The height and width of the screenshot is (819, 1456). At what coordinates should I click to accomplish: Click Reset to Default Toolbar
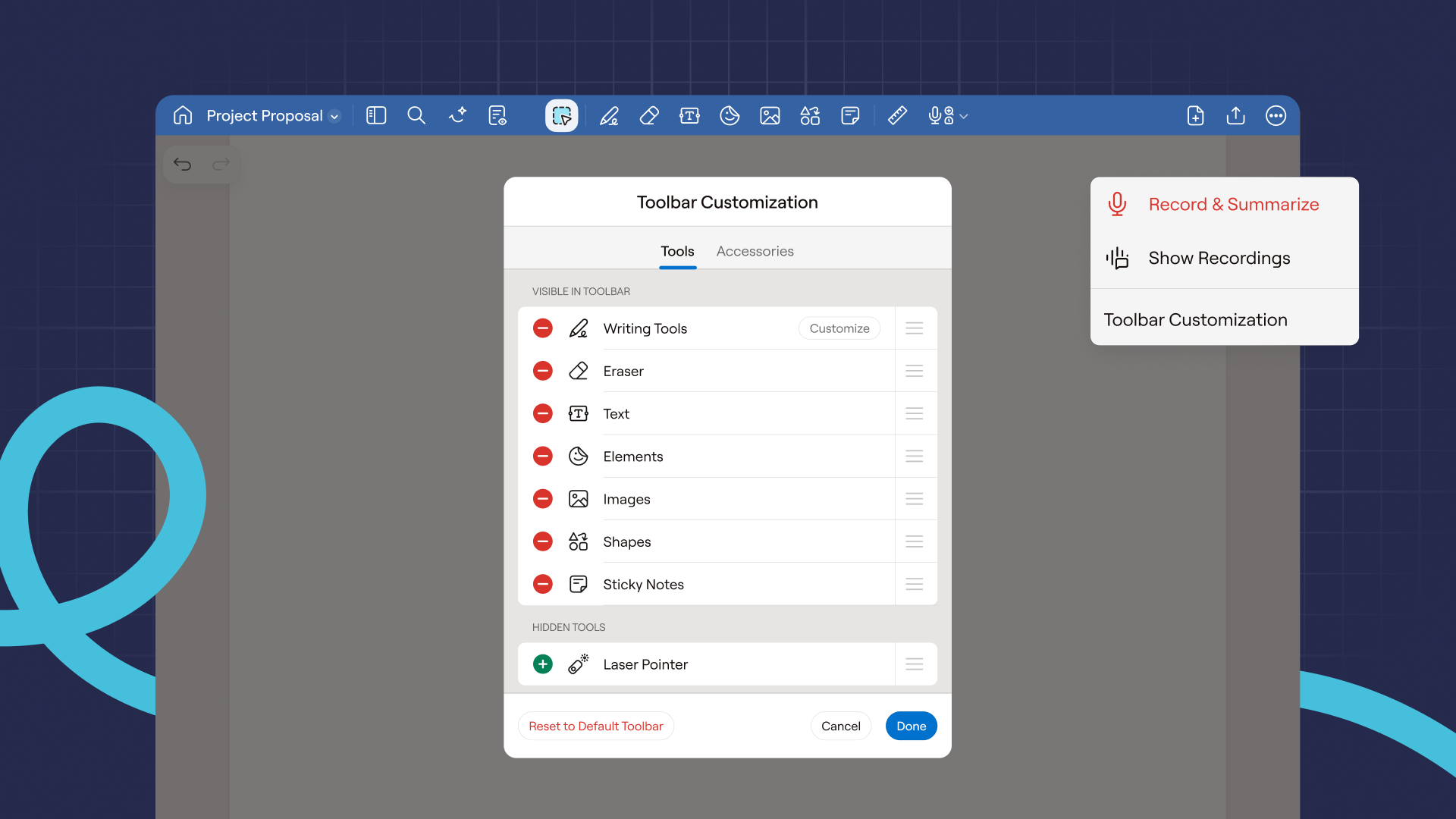pos(595,726)
